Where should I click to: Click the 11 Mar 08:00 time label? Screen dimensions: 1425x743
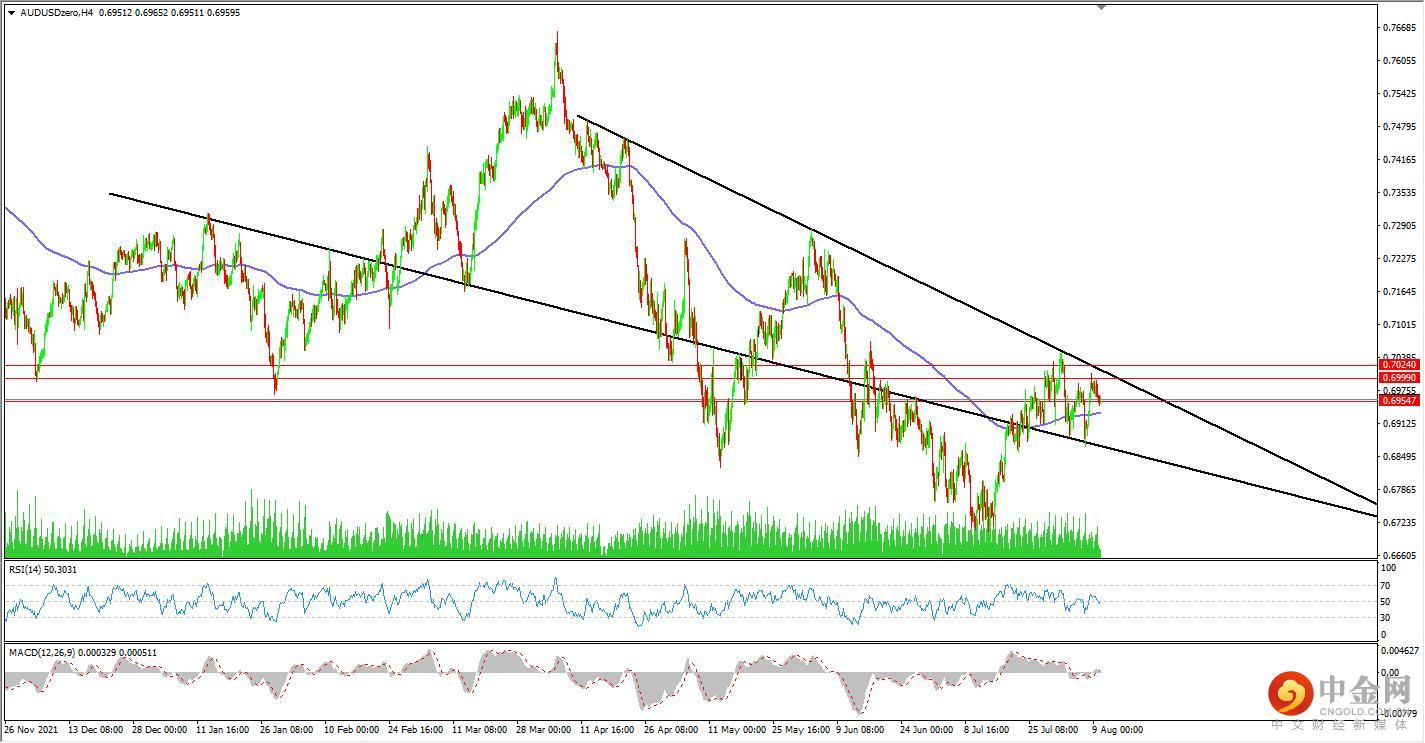pyautogui.click(x=482, y=730)
